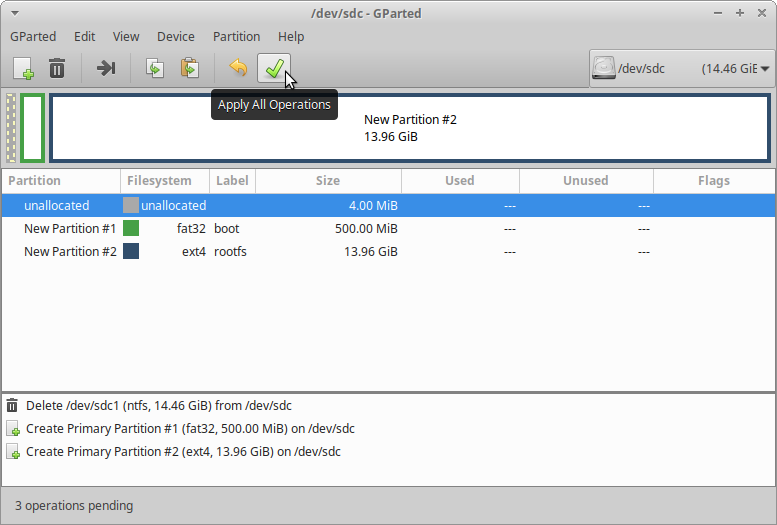777x525 pixels.
Task: Select green boot partition block in disk map
Action: tap(32, 128)
